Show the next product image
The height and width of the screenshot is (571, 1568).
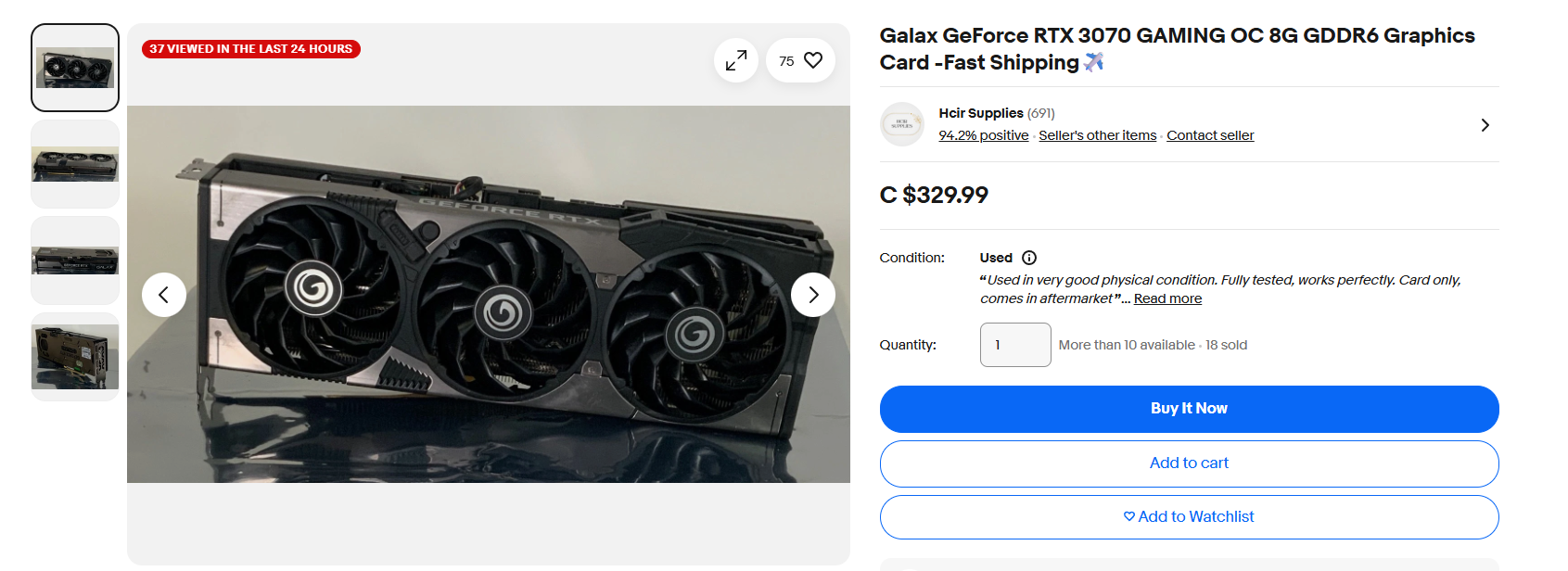coord(813,295)
